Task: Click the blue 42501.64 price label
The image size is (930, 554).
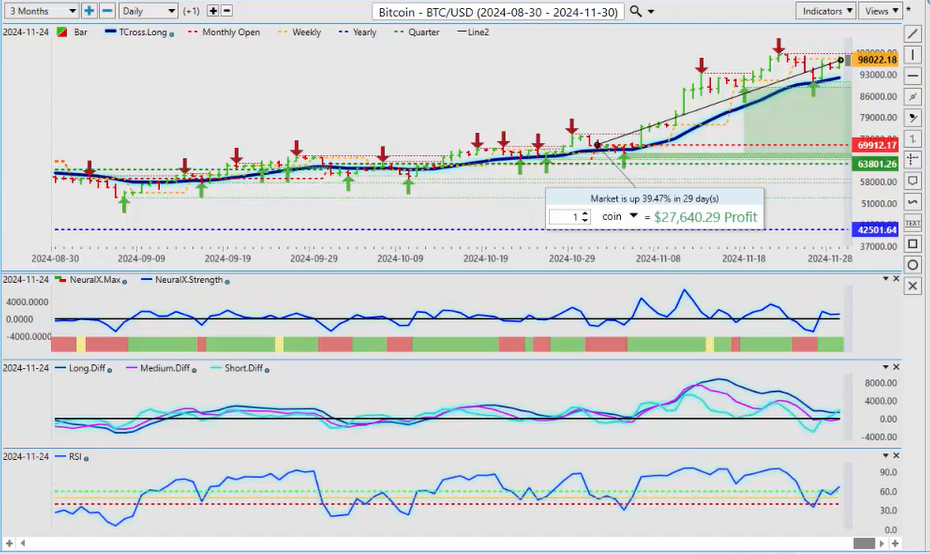Action: (877, 230)
